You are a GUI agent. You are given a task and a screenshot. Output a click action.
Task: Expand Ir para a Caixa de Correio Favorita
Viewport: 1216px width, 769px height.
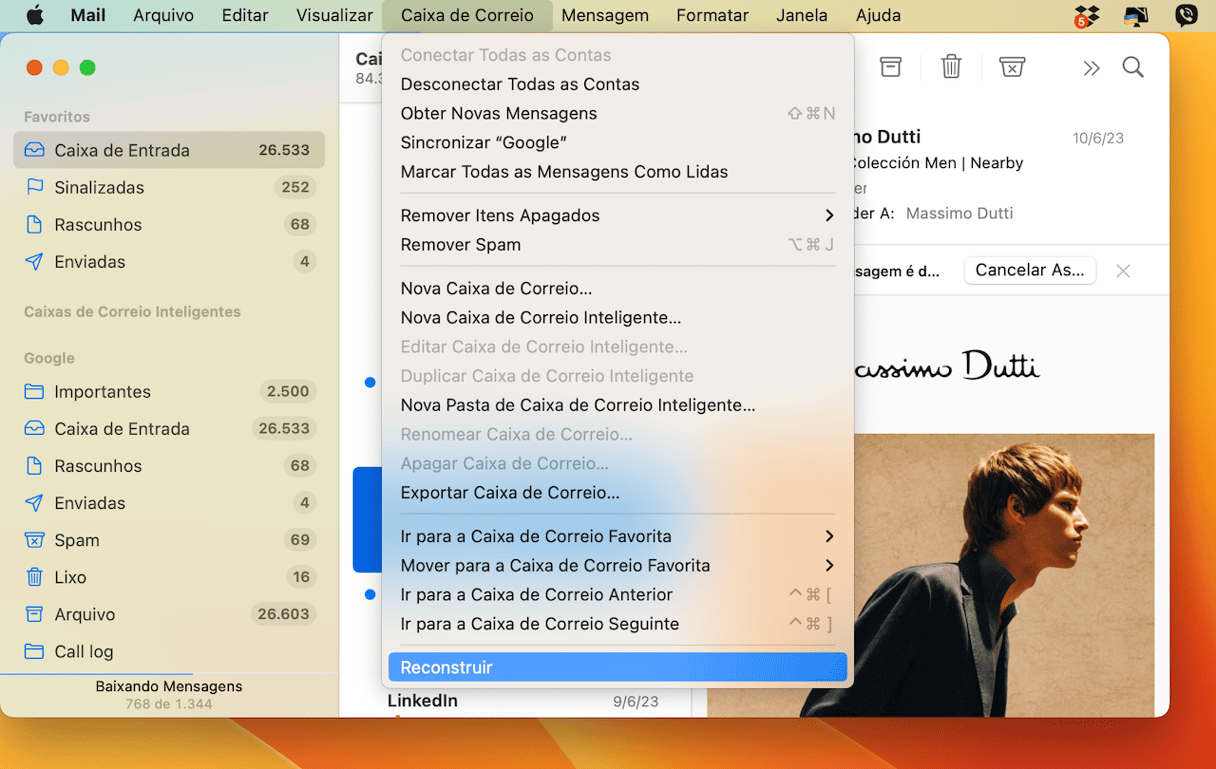pyautogui.click(x=828, y=536)
